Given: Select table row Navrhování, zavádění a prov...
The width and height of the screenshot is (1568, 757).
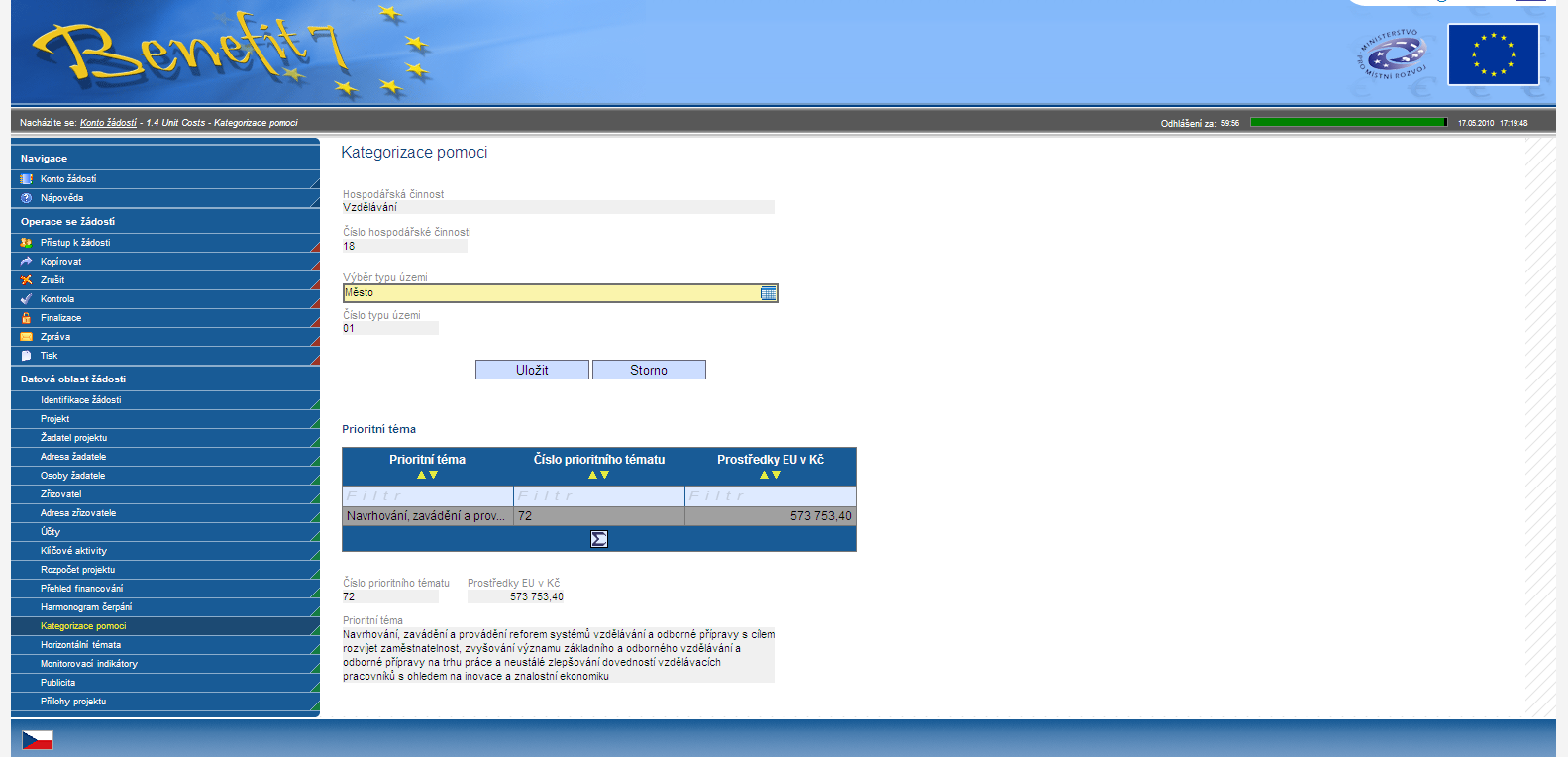Looking at the screenshot, I should 599,516.
